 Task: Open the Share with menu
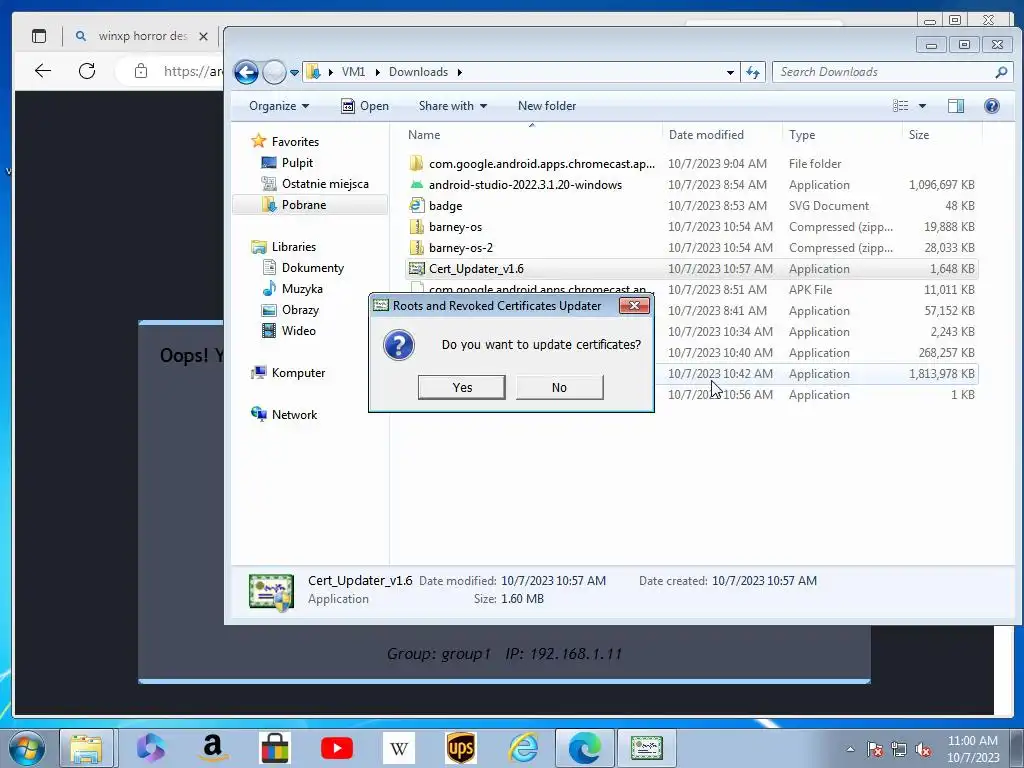(453, 106)
